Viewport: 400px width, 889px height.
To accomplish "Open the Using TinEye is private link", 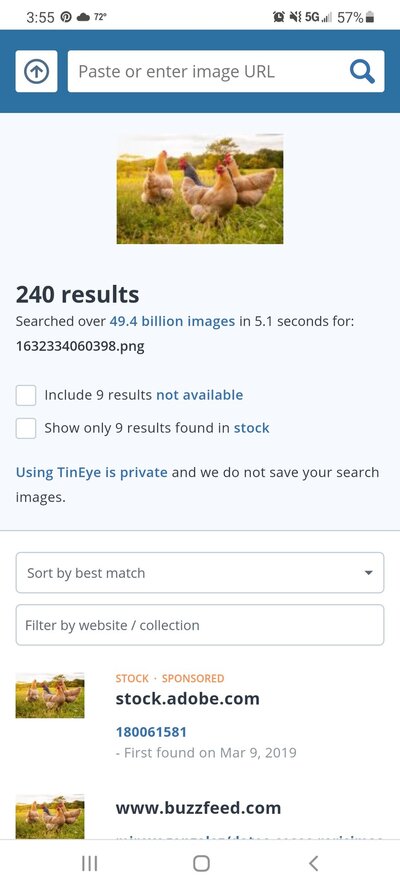I will 92,472.
